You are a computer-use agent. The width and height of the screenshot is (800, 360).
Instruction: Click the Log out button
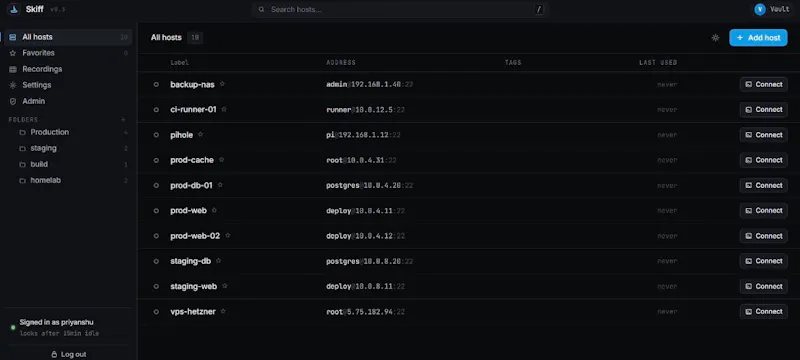68,354
